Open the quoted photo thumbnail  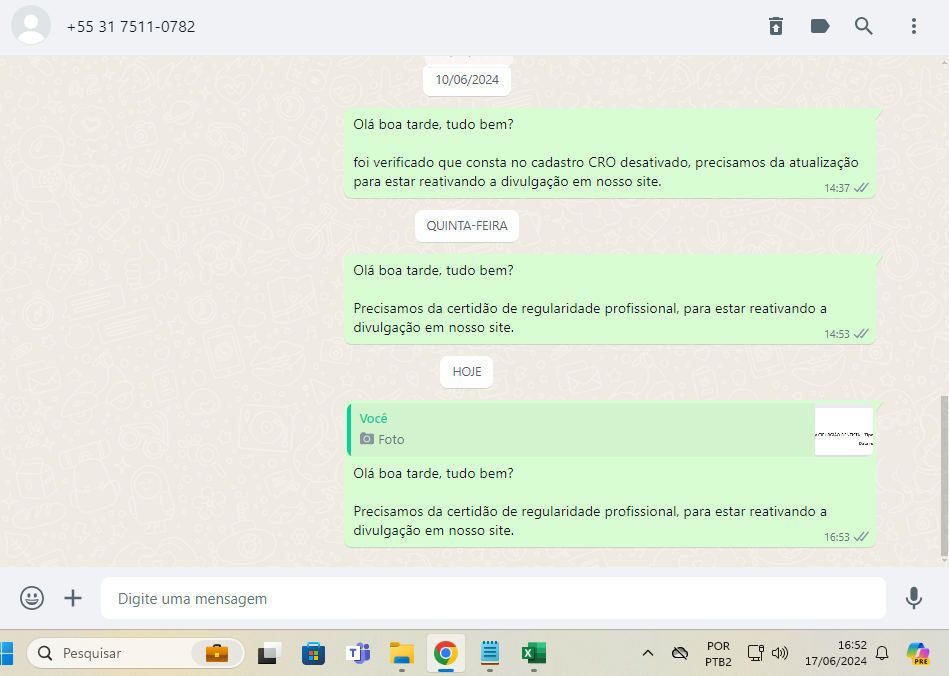(844, 431)
